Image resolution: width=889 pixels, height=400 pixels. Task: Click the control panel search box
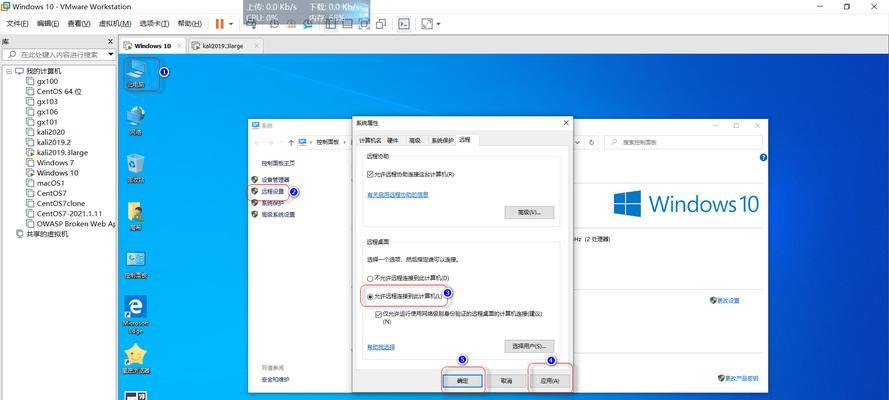click(684, 142)
